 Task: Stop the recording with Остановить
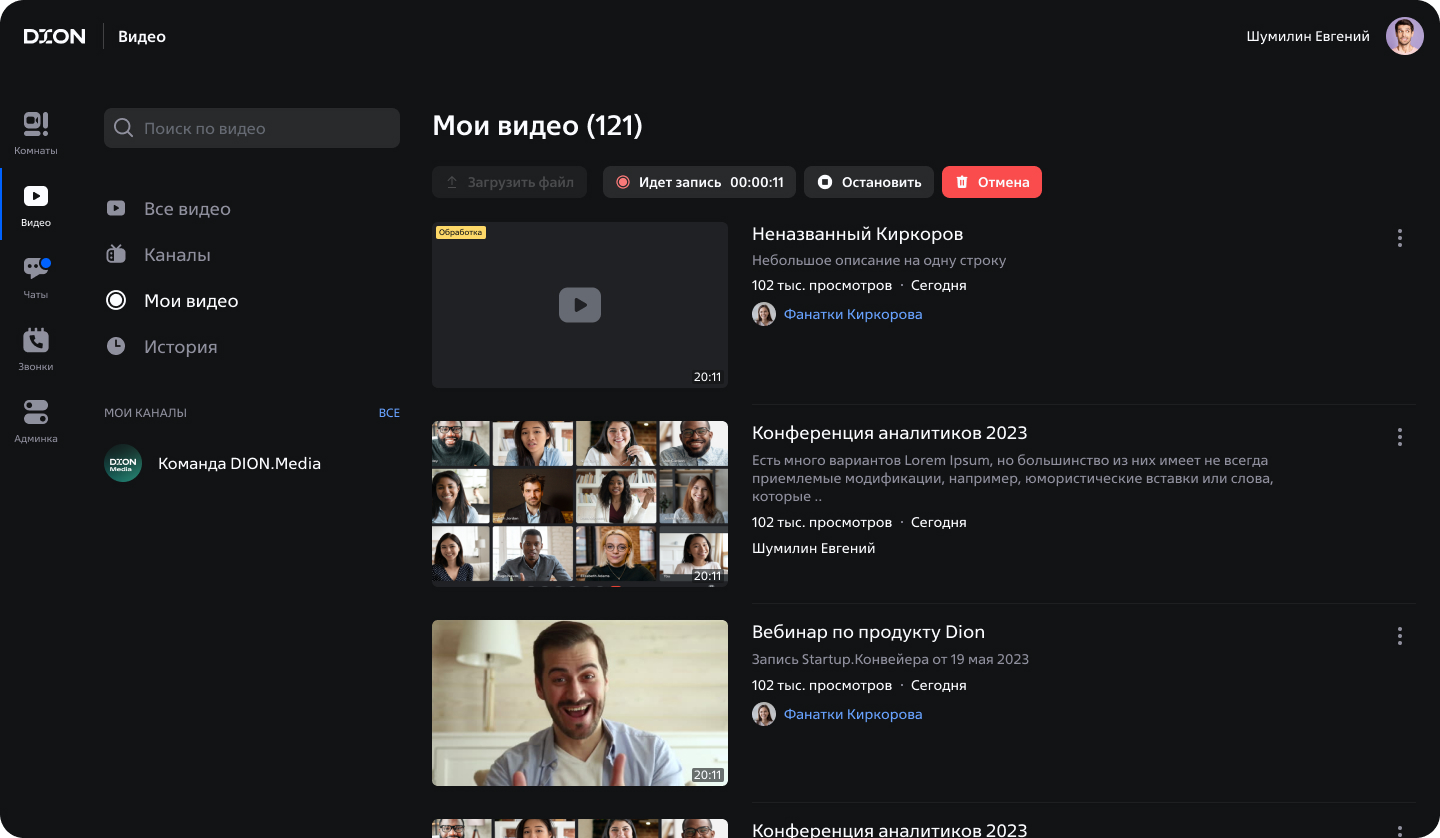click(869, 182)
